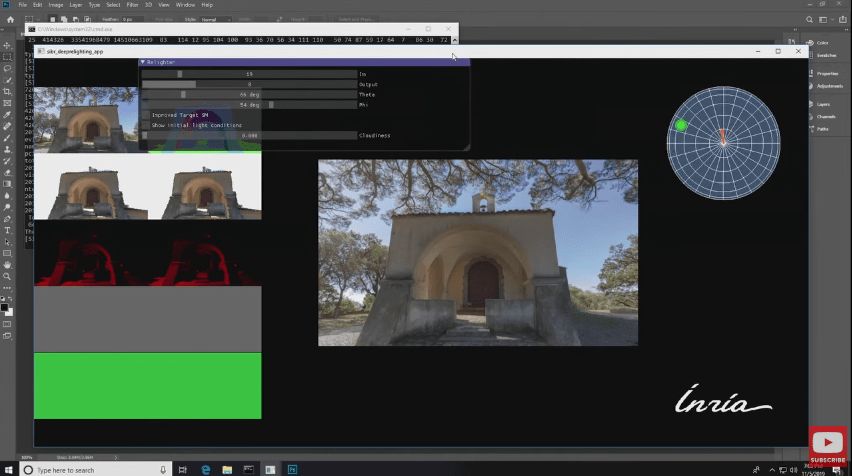Click the Feather input field
The height and width of the screenshot is (476, 852).
[x=130, y=20]
